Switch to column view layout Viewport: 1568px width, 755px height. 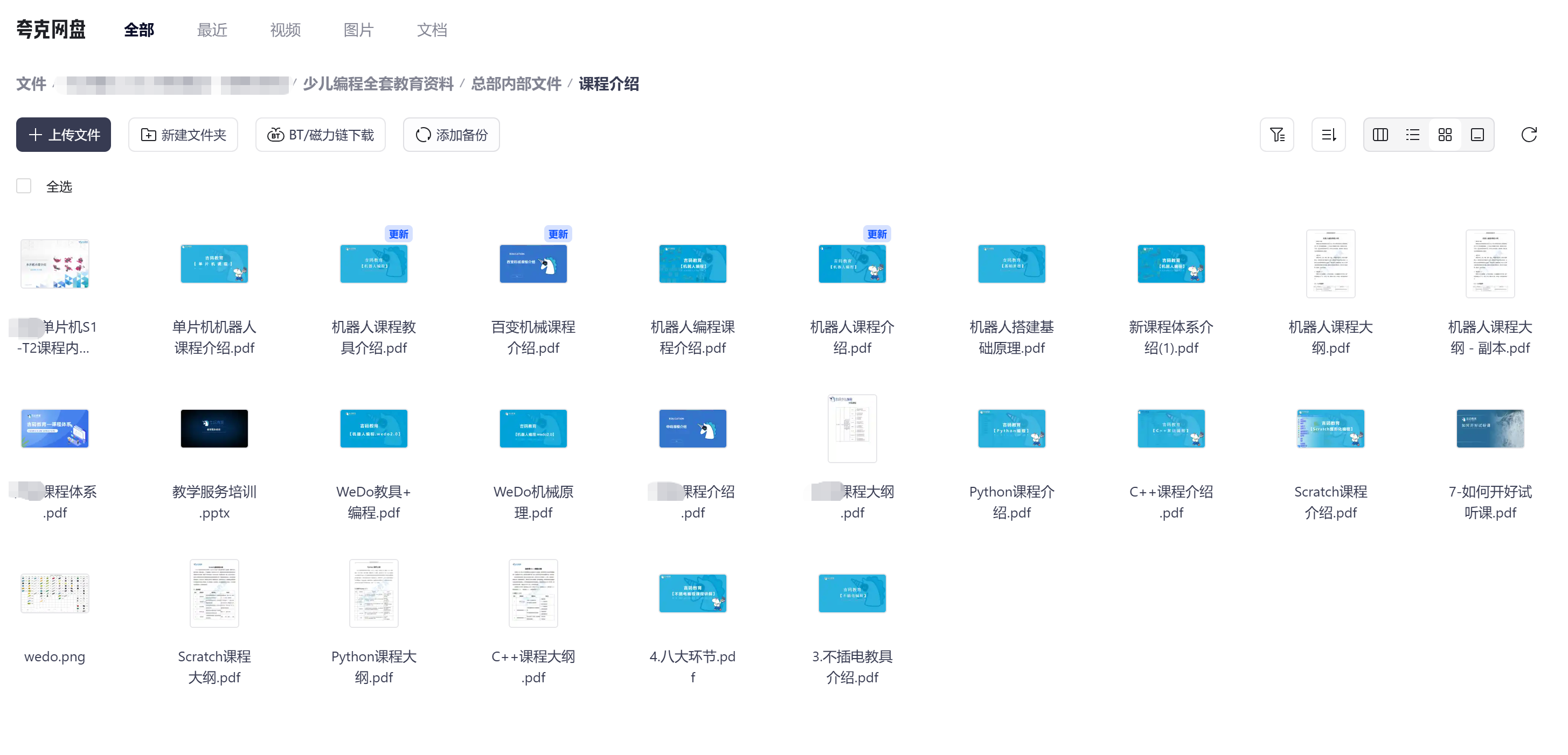(1380, 135)
